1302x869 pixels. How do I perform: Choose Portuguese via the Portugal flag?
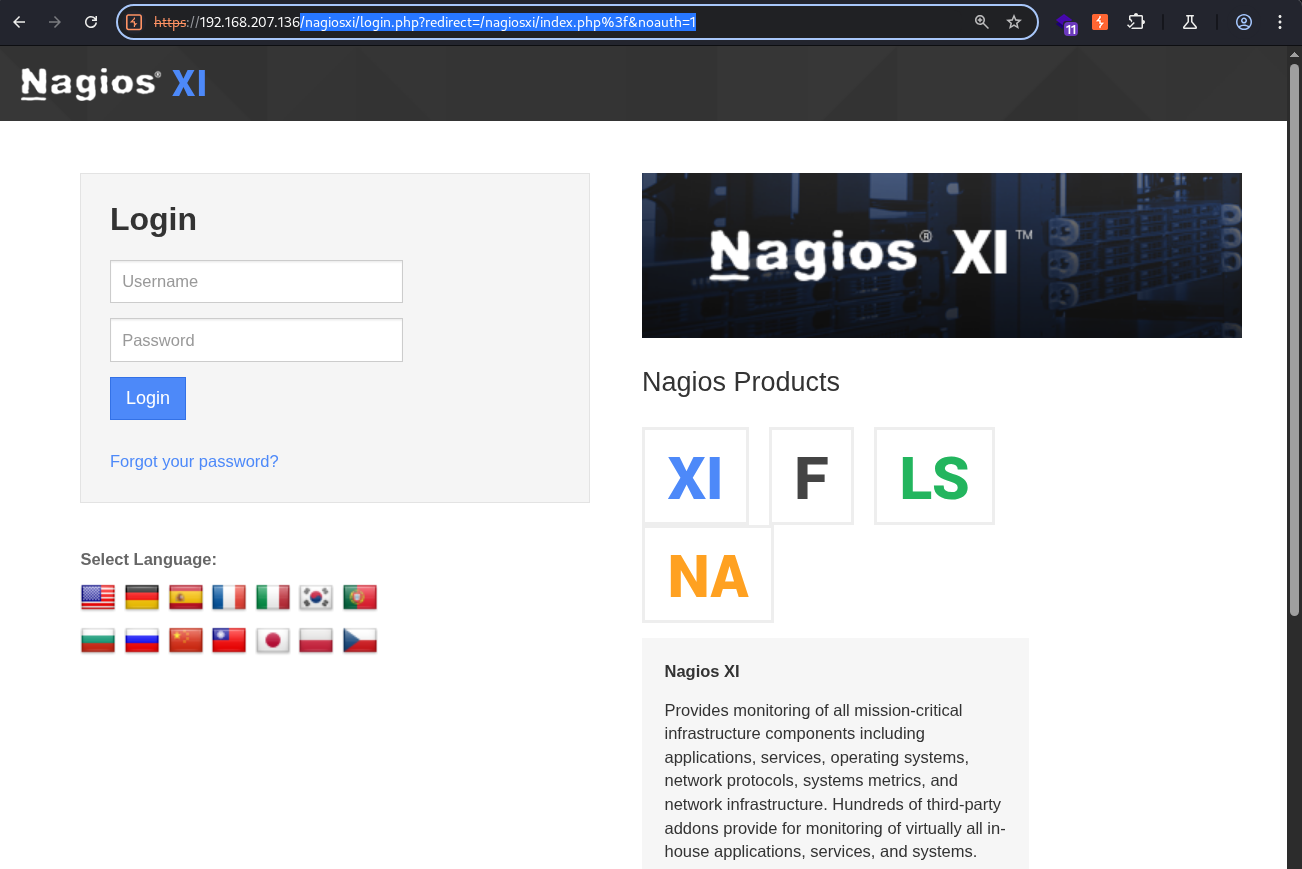[360, 597]
